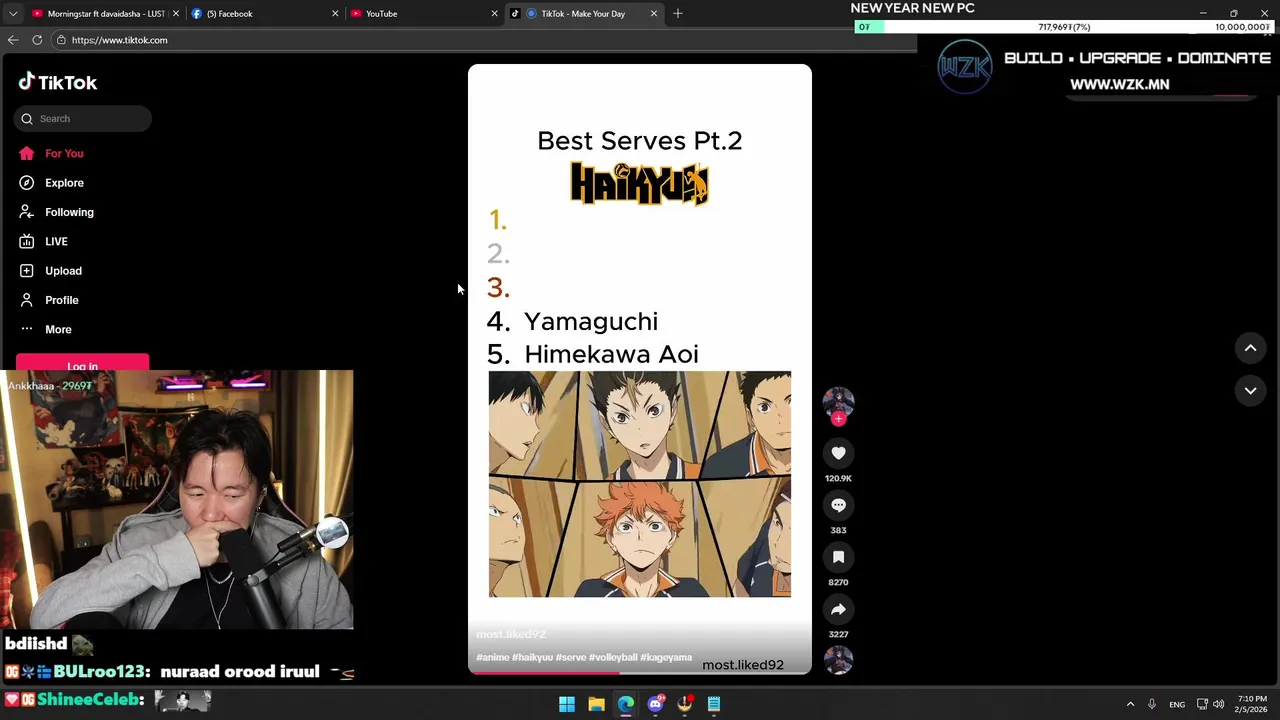Click the #kageyama hashtag

pyautogui.click(x=666, y=658)
